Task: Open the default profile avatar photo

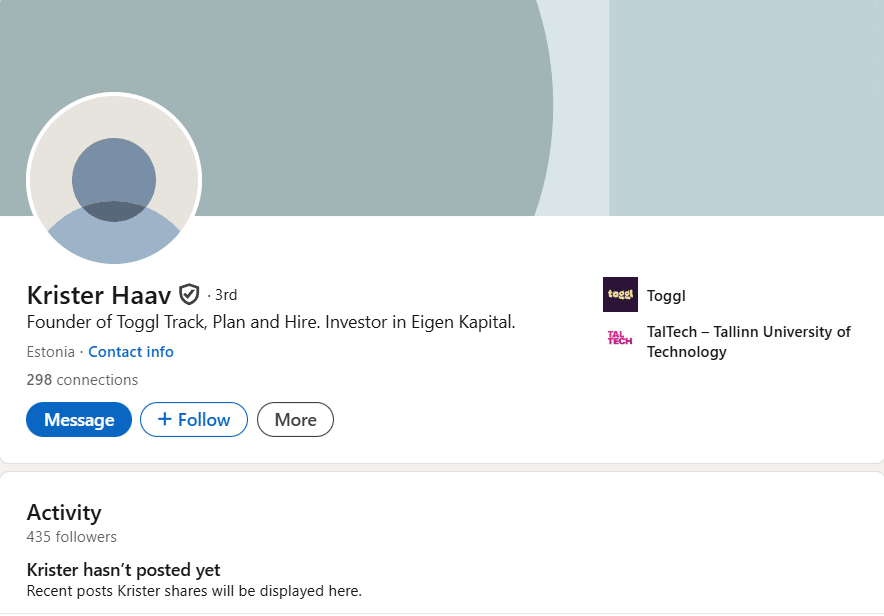Action: pyautogui.click(x=114, y=180)
